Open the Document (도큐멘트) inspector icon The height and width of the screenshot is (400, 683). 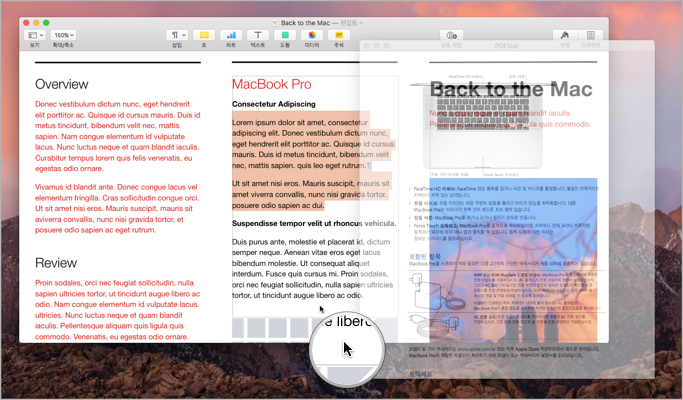pos(591,35)
